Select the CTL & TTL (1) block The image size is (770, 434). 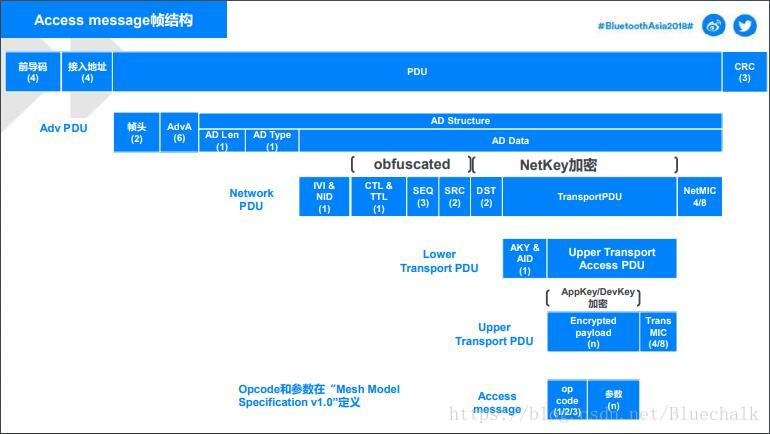(379, 196)
